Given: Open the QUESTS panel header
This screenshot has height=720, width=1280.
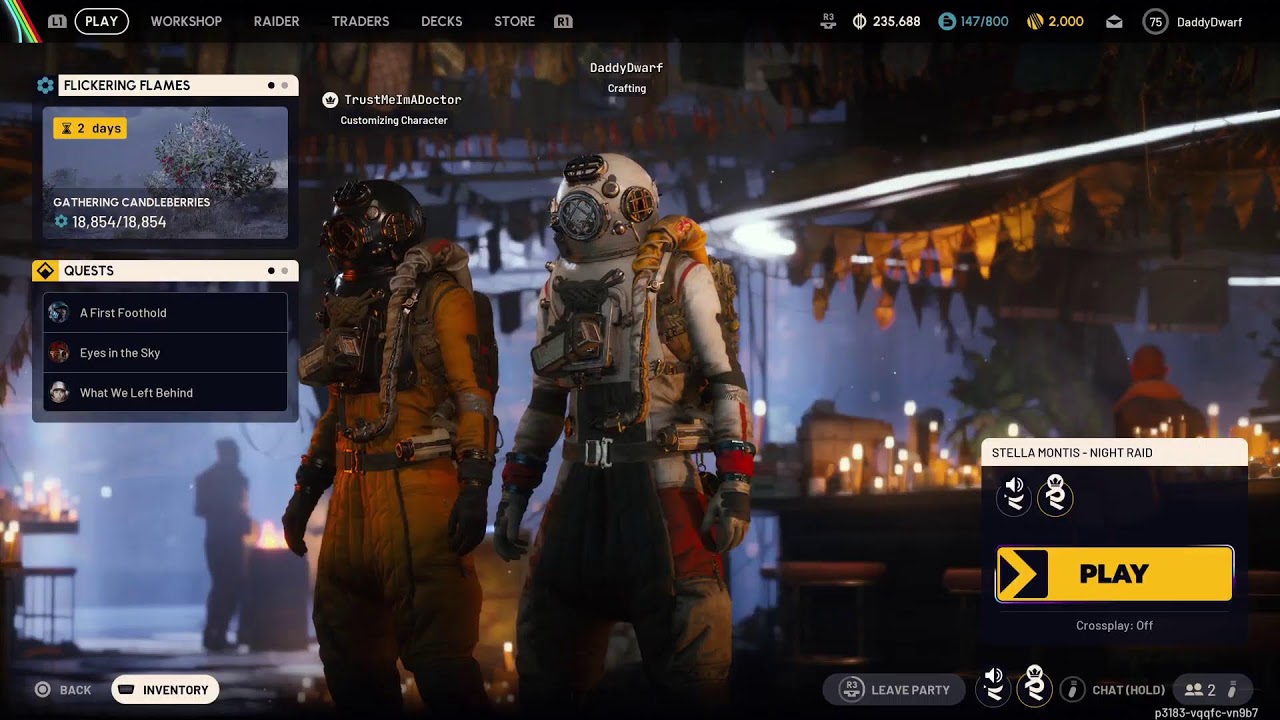Looking at the screenshot, I should [x=178, y=271].
